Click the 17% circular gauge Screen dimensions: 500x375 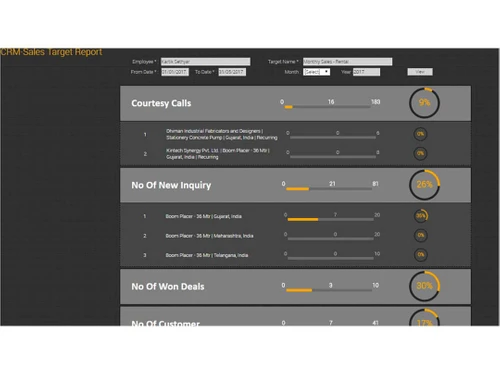point(424,318)
